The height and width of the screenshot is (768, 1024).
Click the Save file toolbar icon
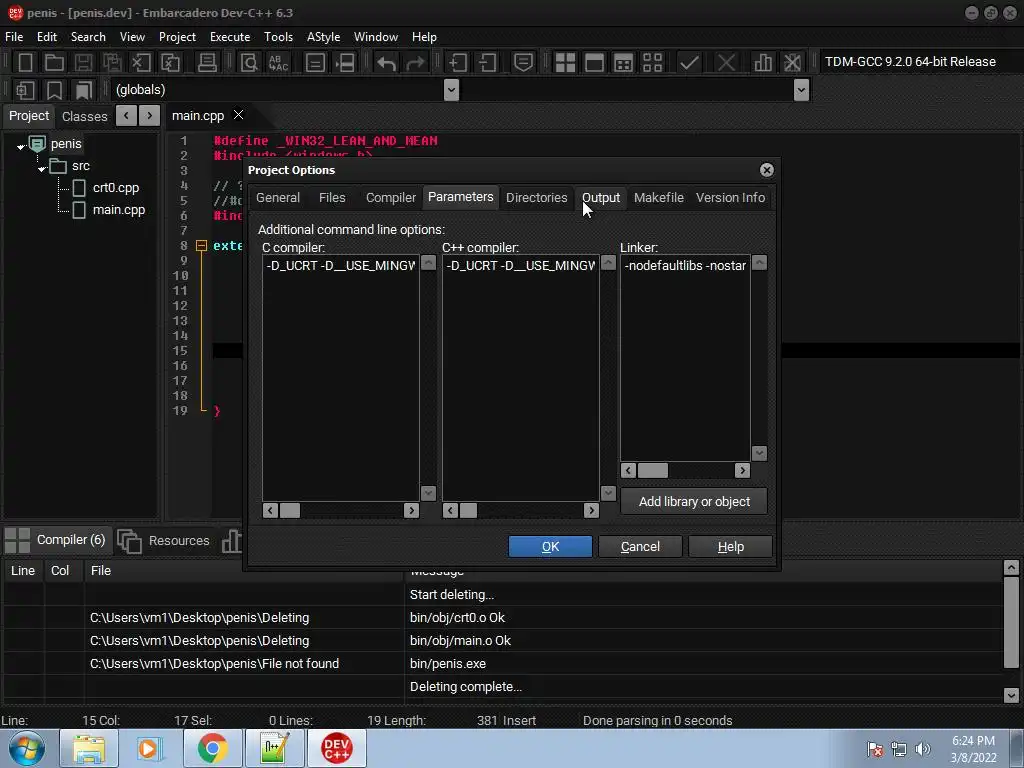83,63
